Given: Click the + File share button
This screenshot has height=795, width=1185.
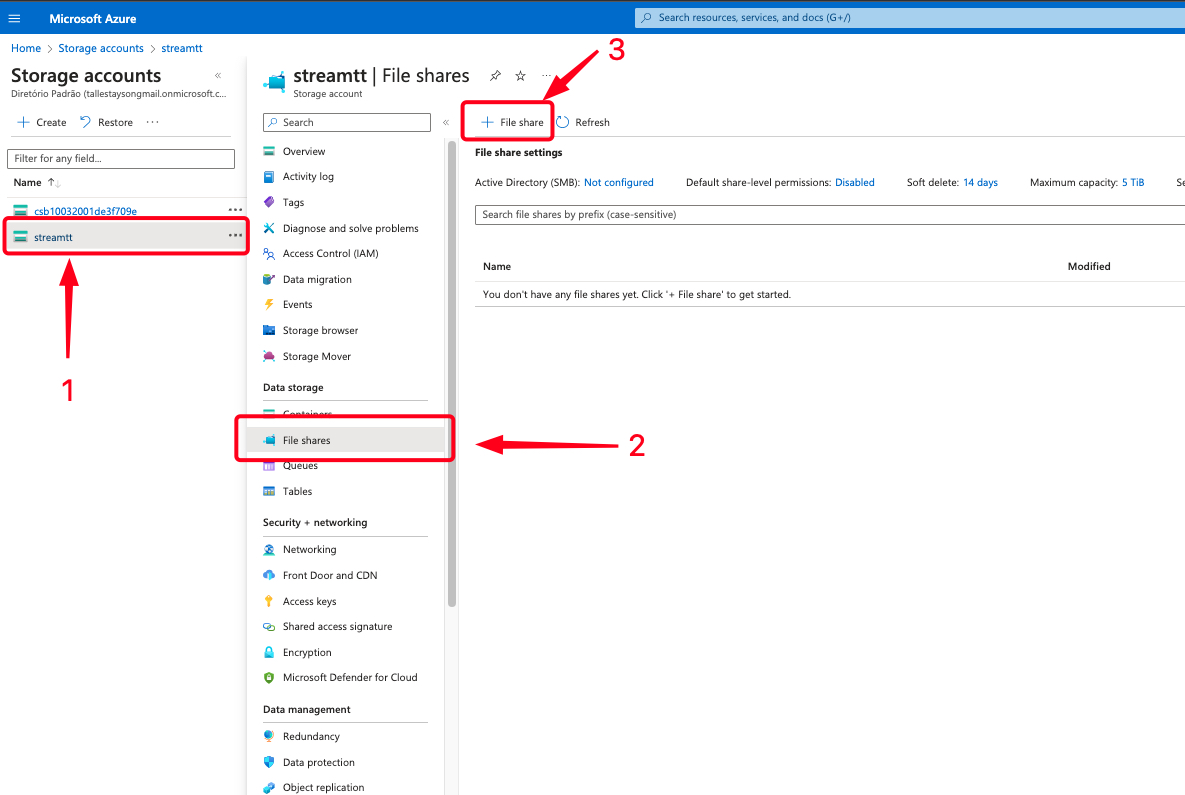Looking at the screenshot, I should click(512, 122).
